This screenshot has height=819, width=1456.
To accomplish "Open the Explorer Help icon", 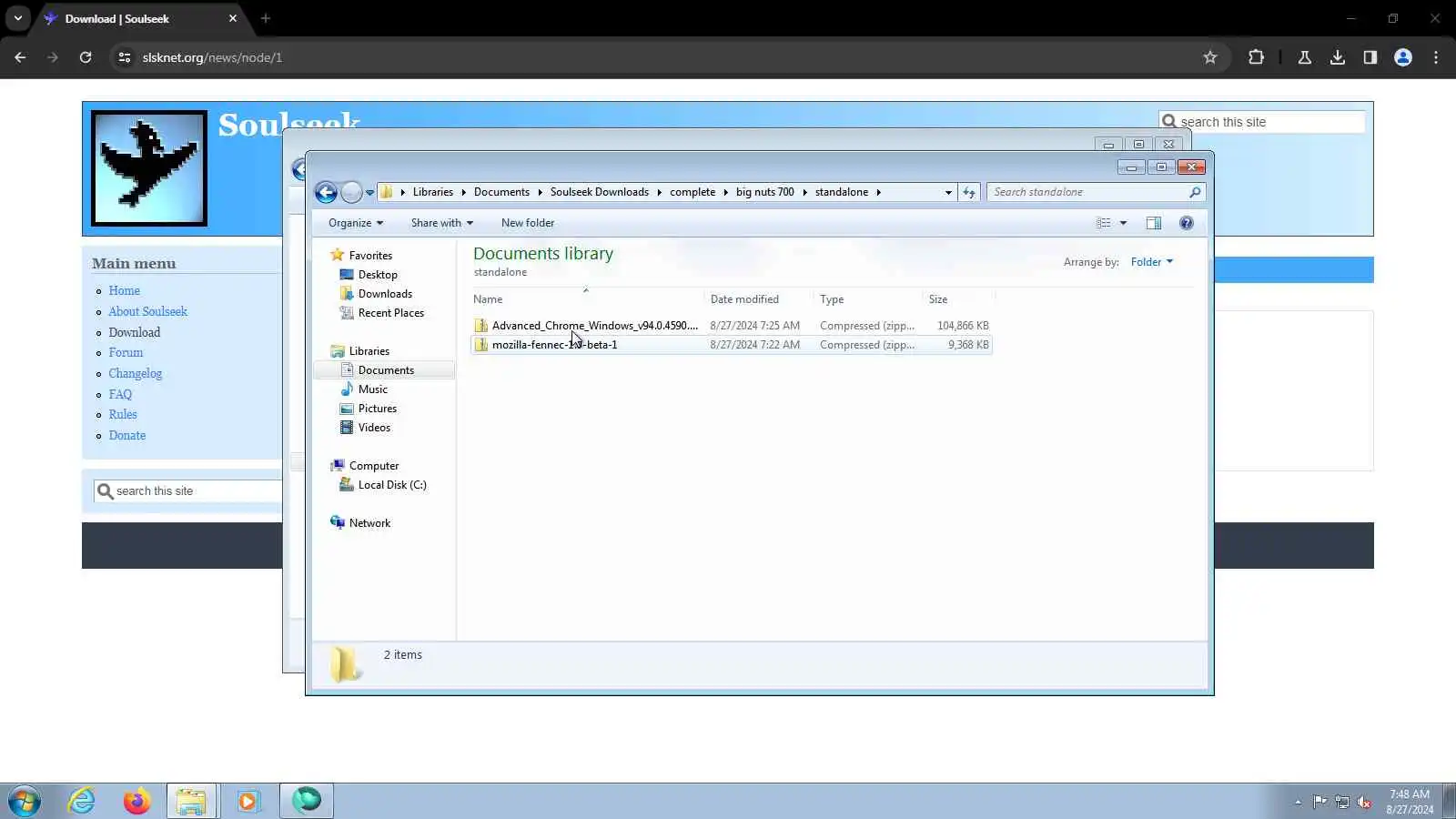I will point(1186,223).
